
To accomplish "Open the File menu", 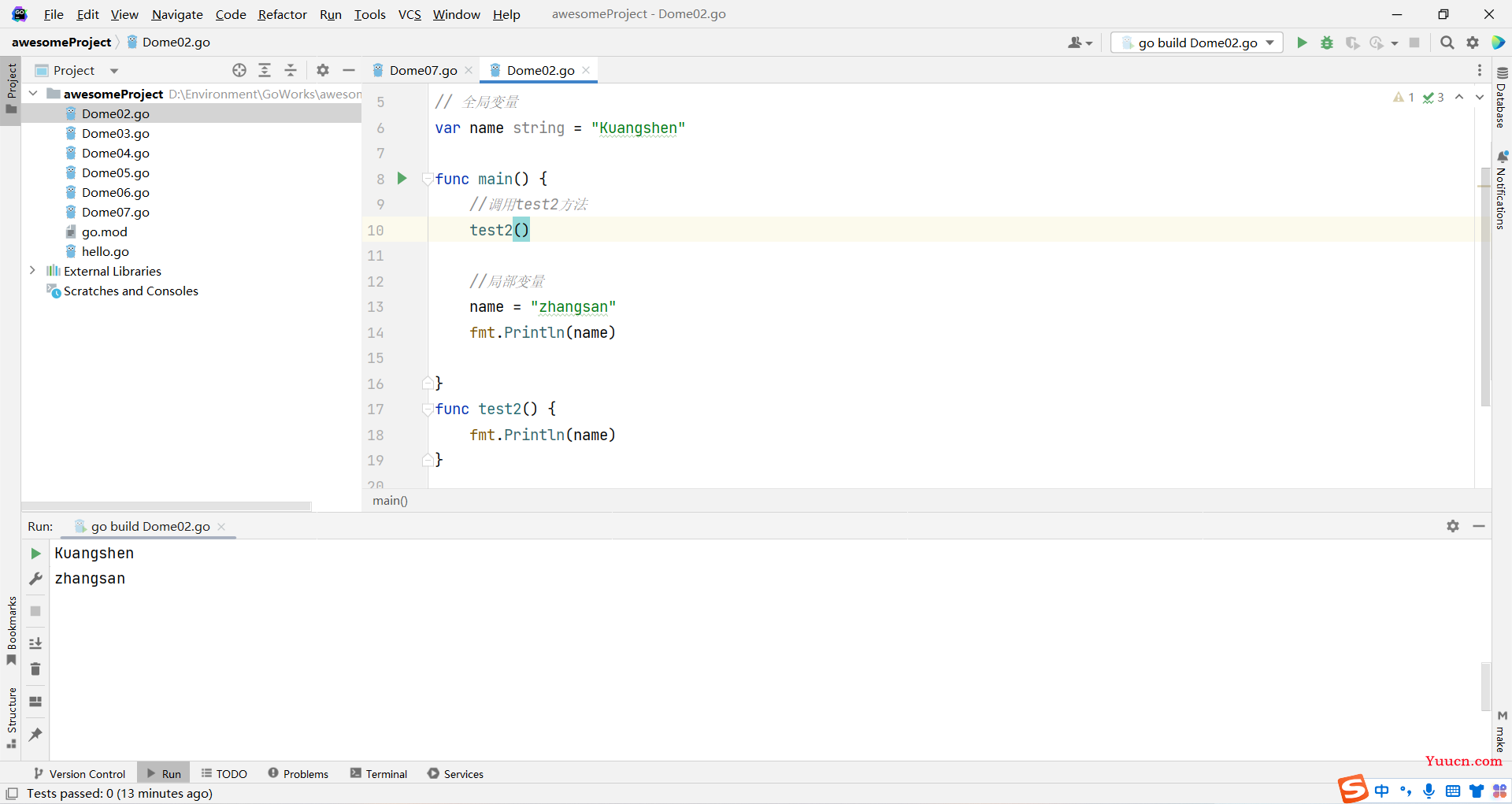I will click(54, 14).
